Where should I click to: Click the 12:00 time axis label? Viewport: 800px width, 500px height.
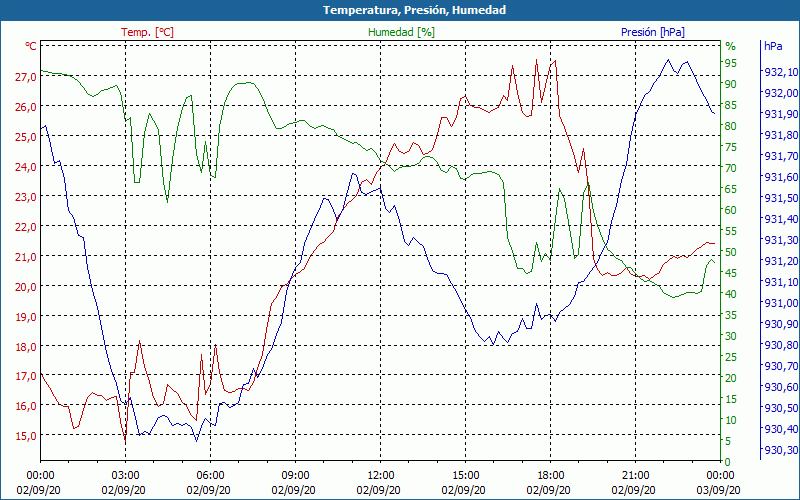[x=381, y=476]
